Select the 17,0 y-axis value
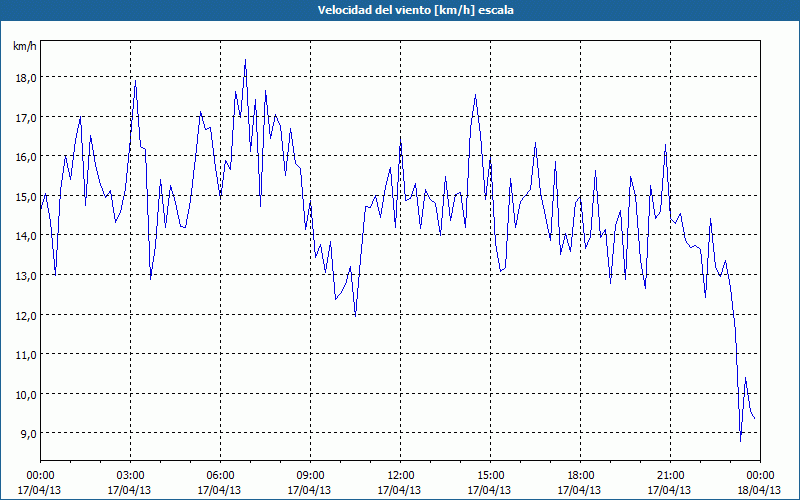 click(x=26, y=117)
